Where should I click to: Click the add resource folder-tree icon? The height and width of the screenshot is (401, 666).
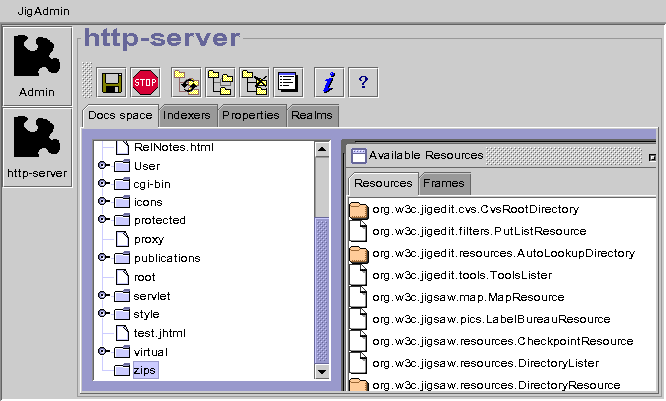tap(220, 81)
